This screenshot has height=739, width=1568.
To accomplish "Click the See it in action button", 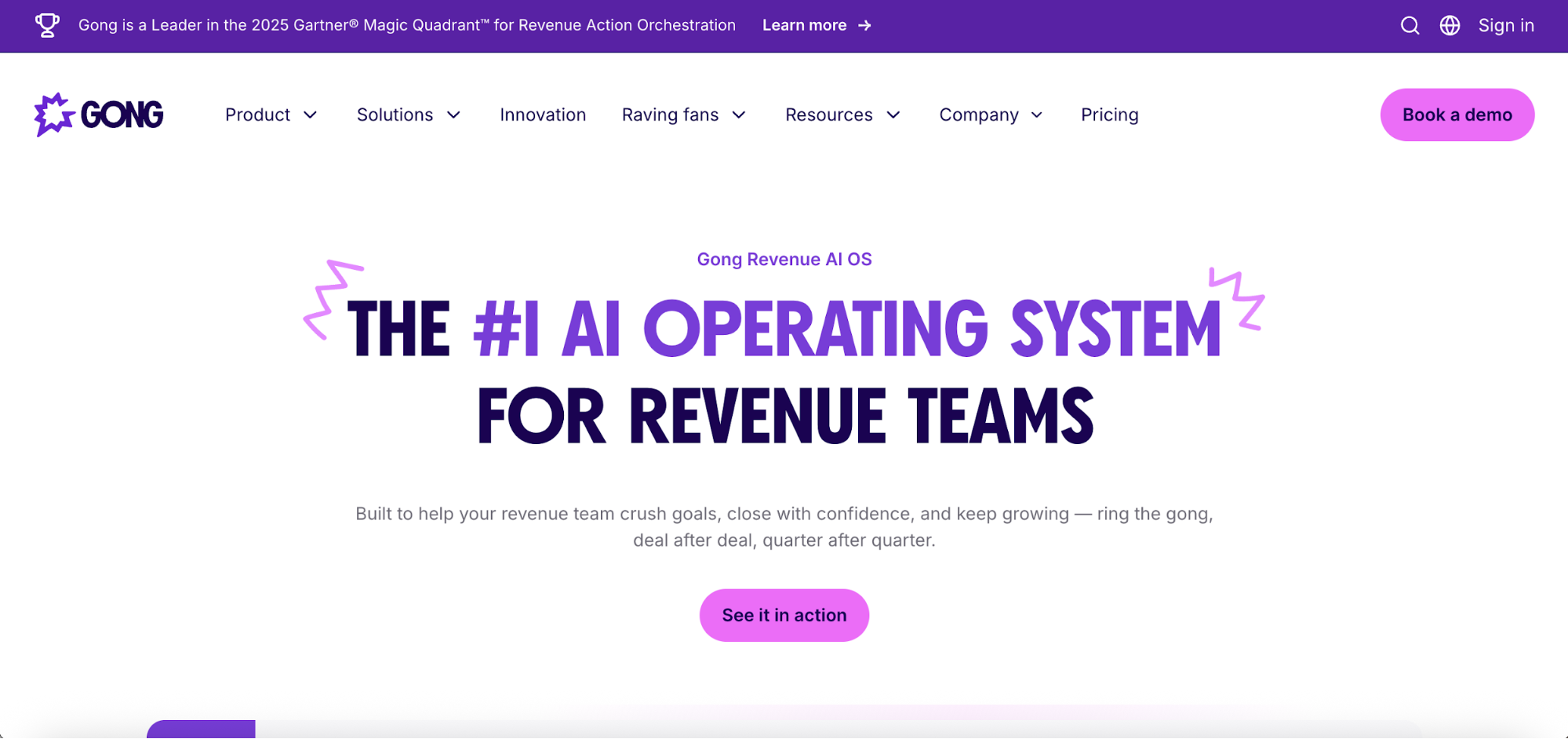I will pyautogui.click(x=784, y=615).
